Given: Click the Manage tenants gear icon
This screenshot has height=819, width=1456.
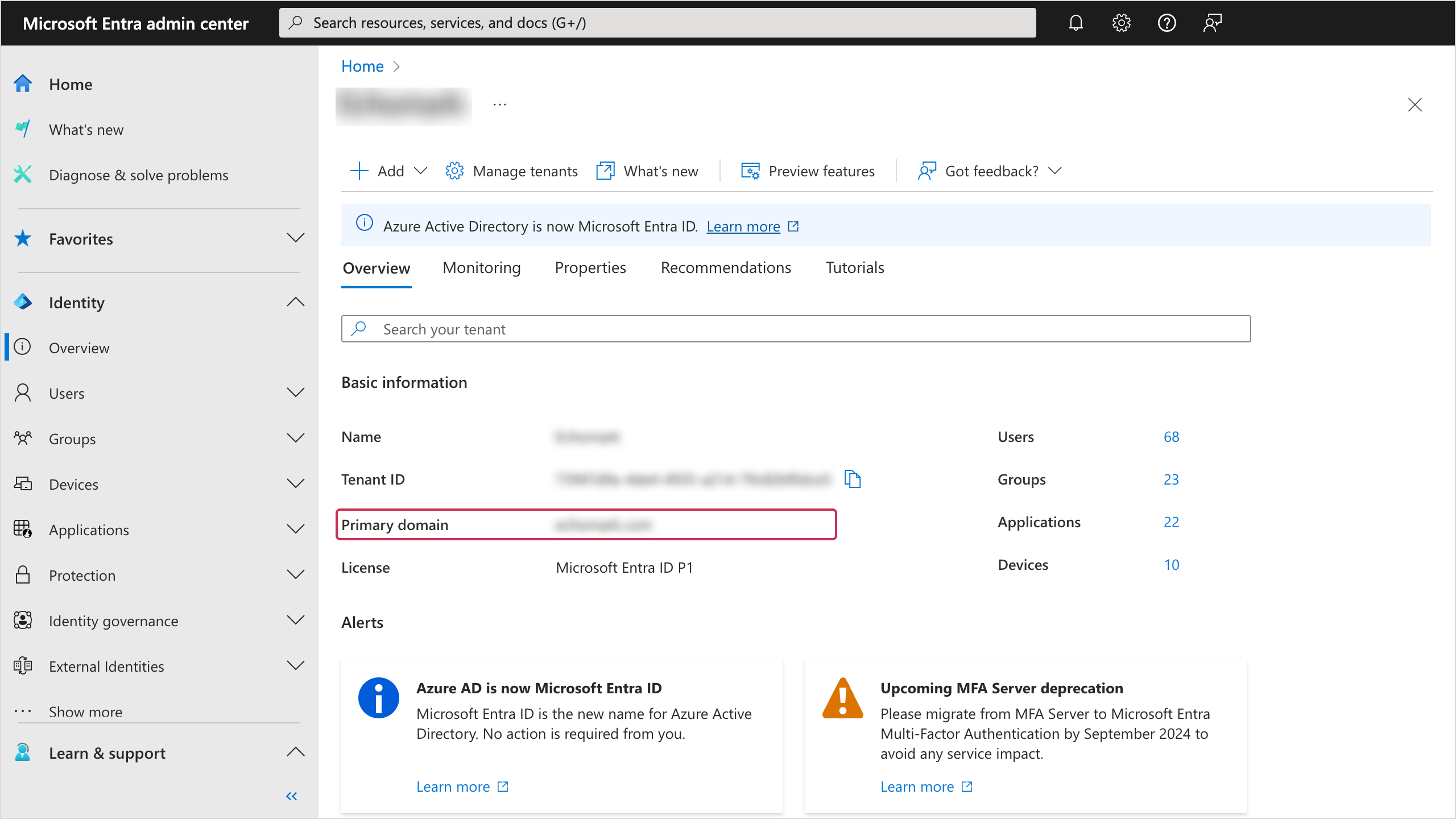Looking at the screenshot, I should (x=454, y=171).
